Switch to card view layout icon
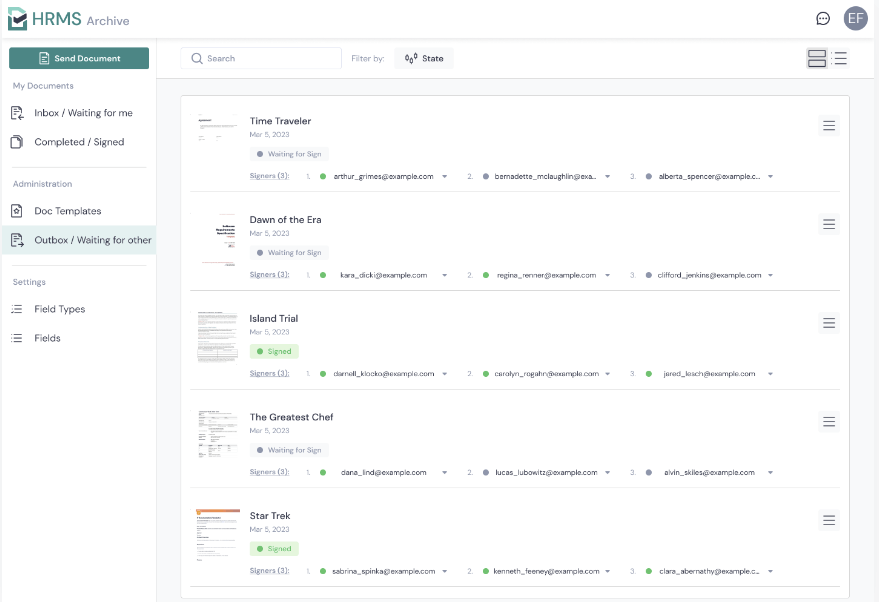879x602 pixels. tap(817, 58)
